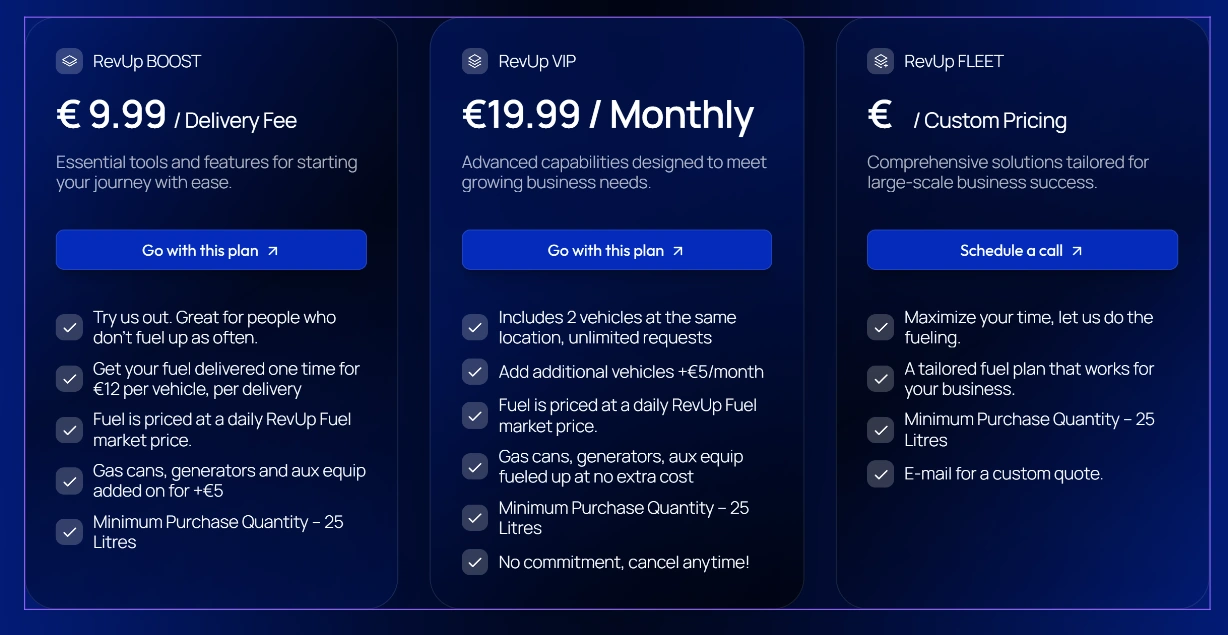This screenshot has width=1228, height=635.
Task: Choose 'Go with this plan' for RevUp BOOST
Action: [211, 250]
